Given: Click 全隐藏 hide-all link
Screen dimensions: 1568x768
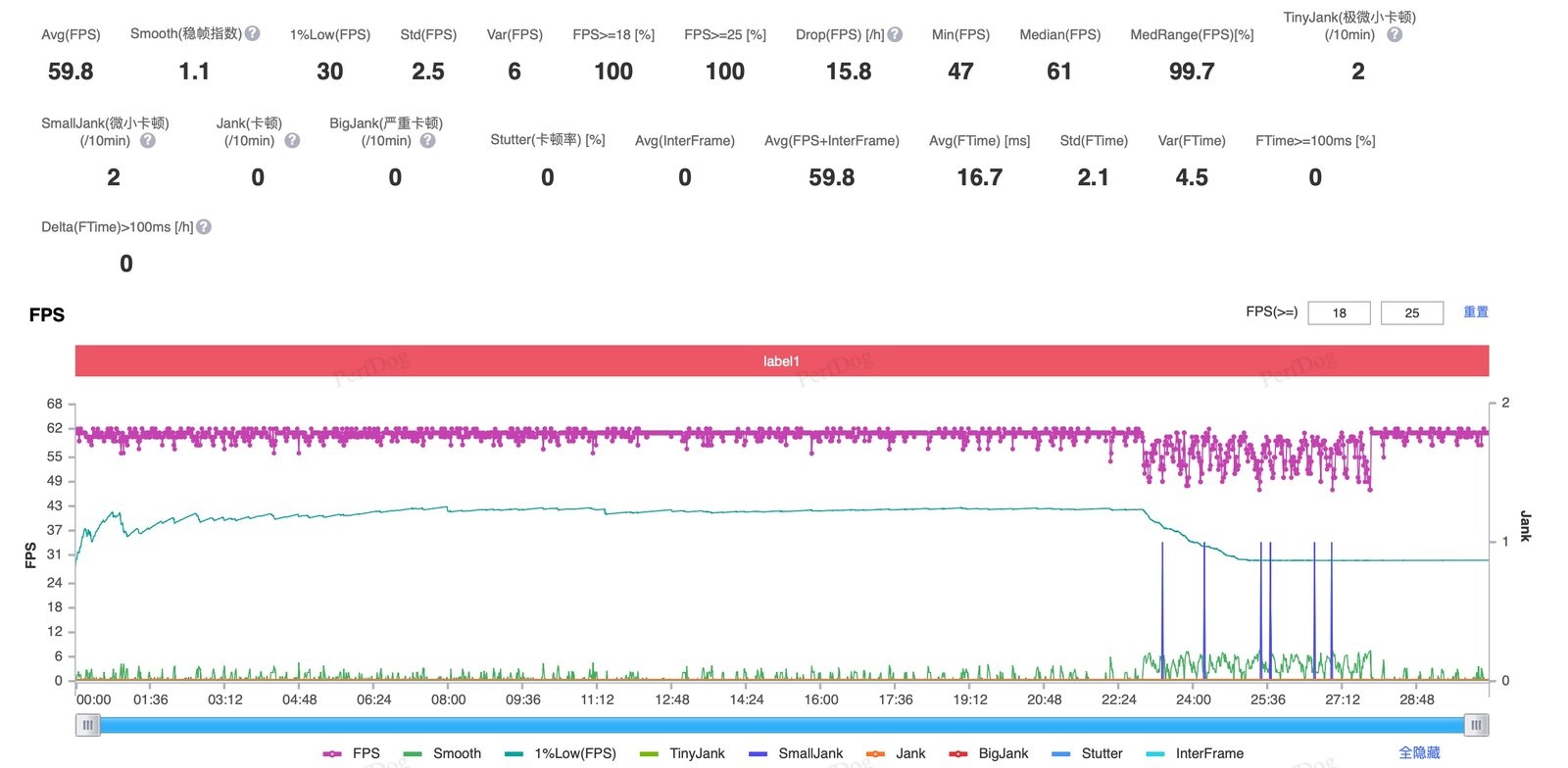Looking at the screenshot, I should [1419, 752].
